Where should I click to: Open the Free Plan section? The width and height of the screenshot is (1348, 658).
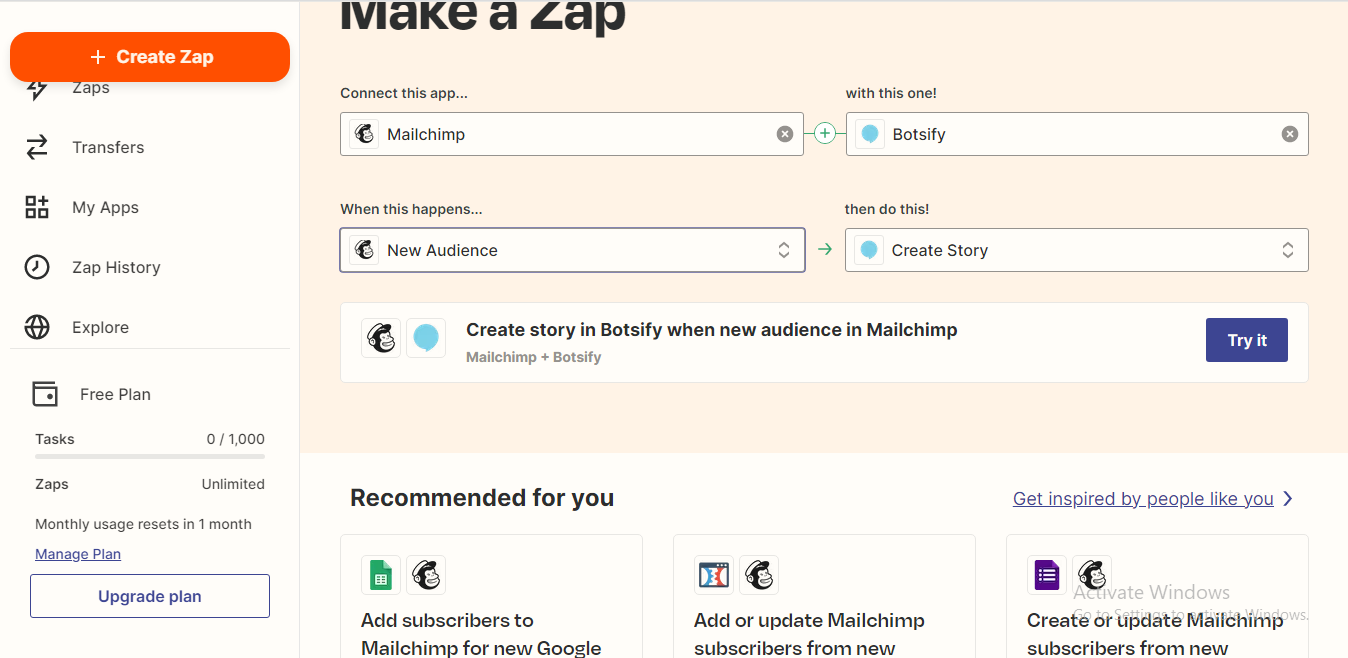tap(115, 394)
